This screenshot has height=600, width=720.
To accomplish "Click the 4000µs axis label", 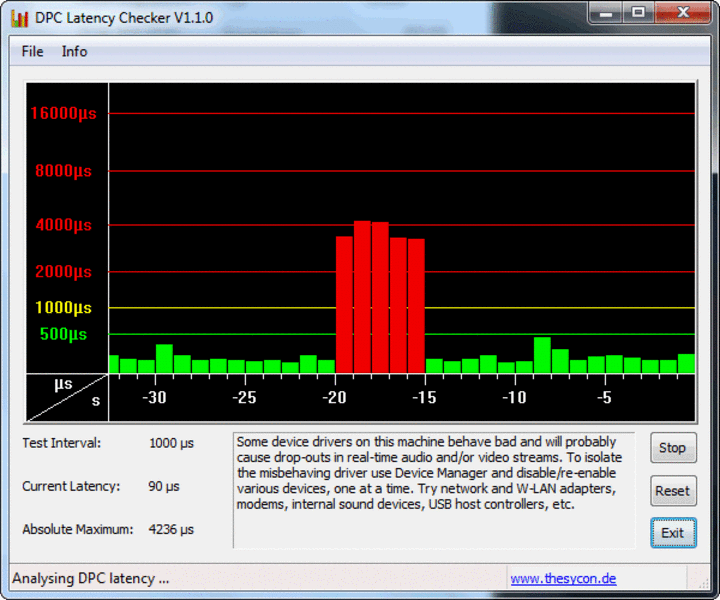I will tap(63, 225).
